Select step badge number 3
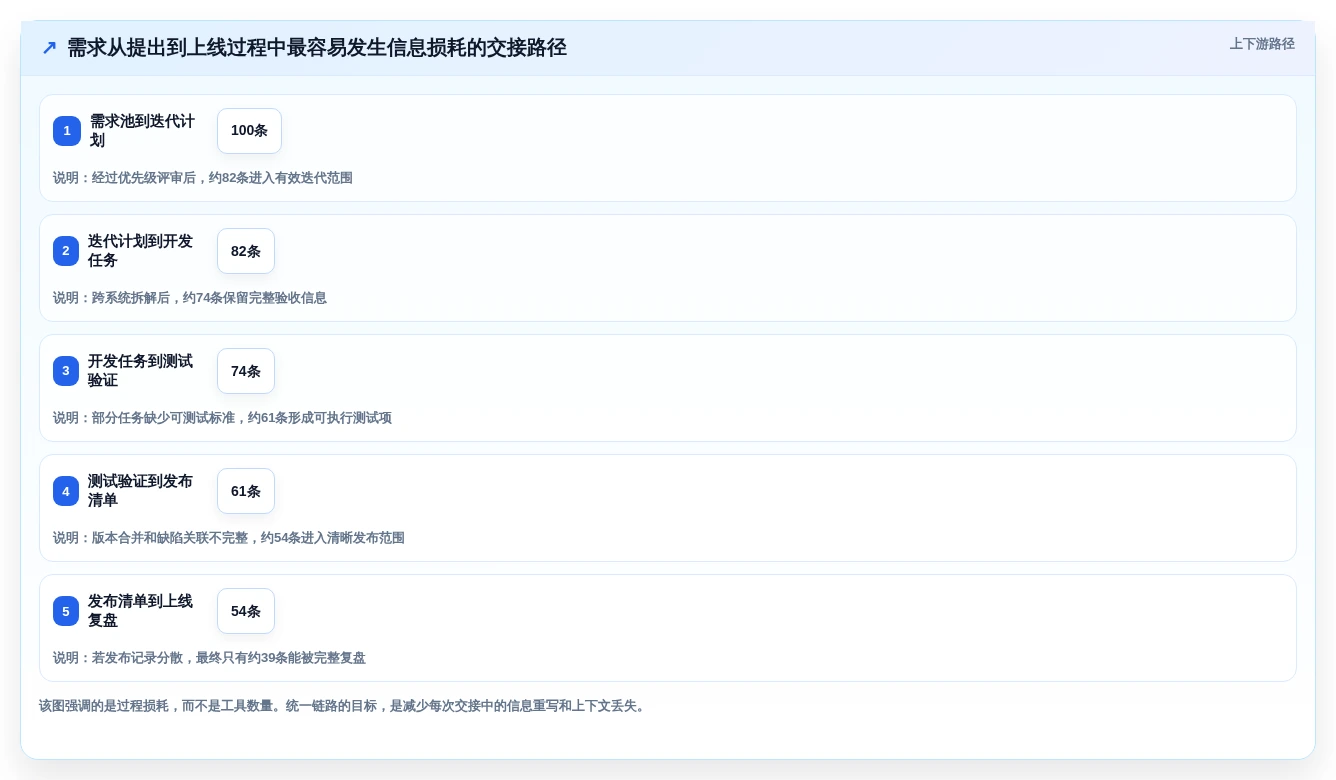The image size is (1336, 780). [x=66, y=371]
